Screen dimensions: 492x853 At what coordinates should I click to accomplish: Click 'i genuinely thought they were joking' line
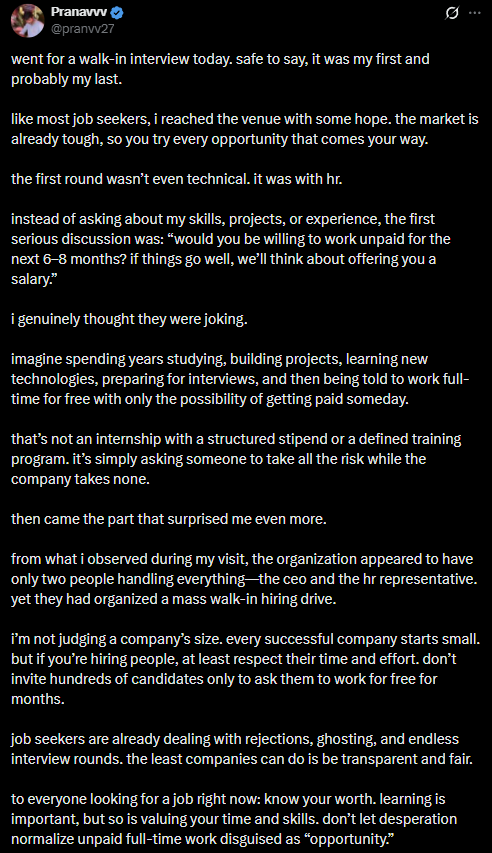(x=130, y=319)
